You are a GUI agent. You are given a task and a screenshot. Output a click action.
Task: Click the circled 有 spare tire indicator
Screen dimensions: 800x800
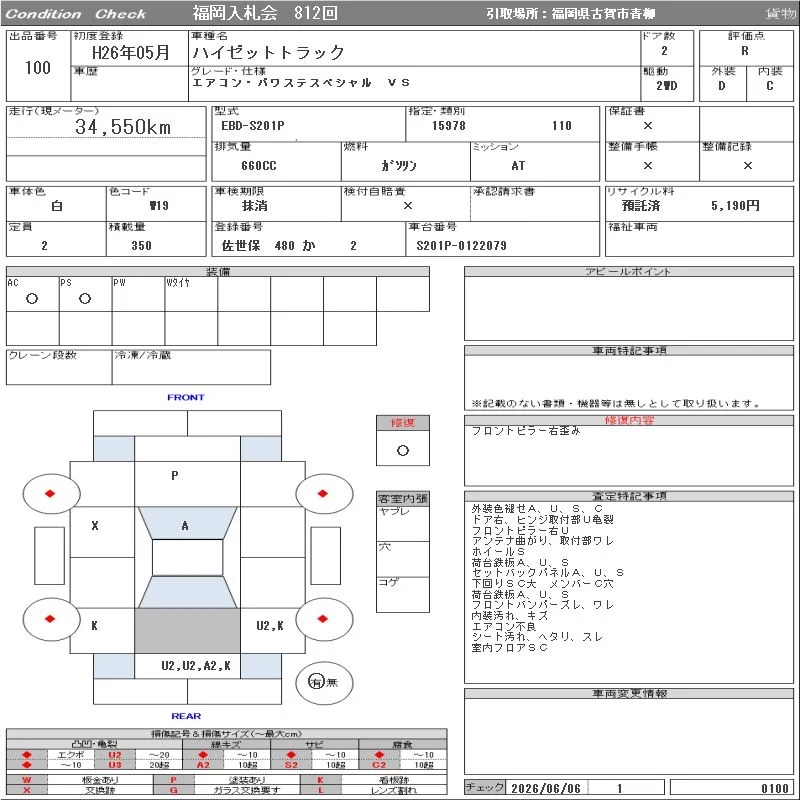[316, 682]
